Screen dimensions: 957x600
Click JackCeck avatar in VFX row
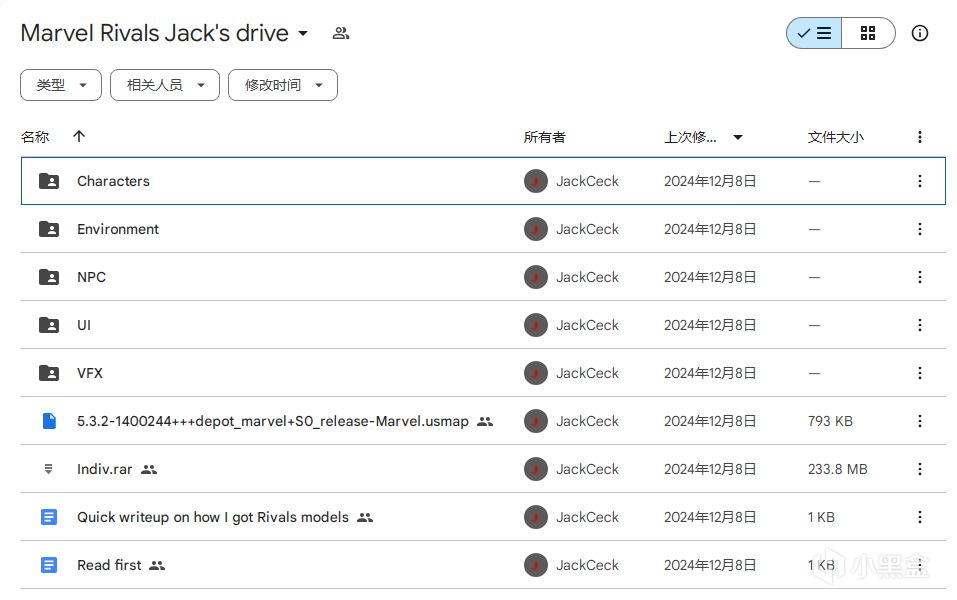[536, 373]
